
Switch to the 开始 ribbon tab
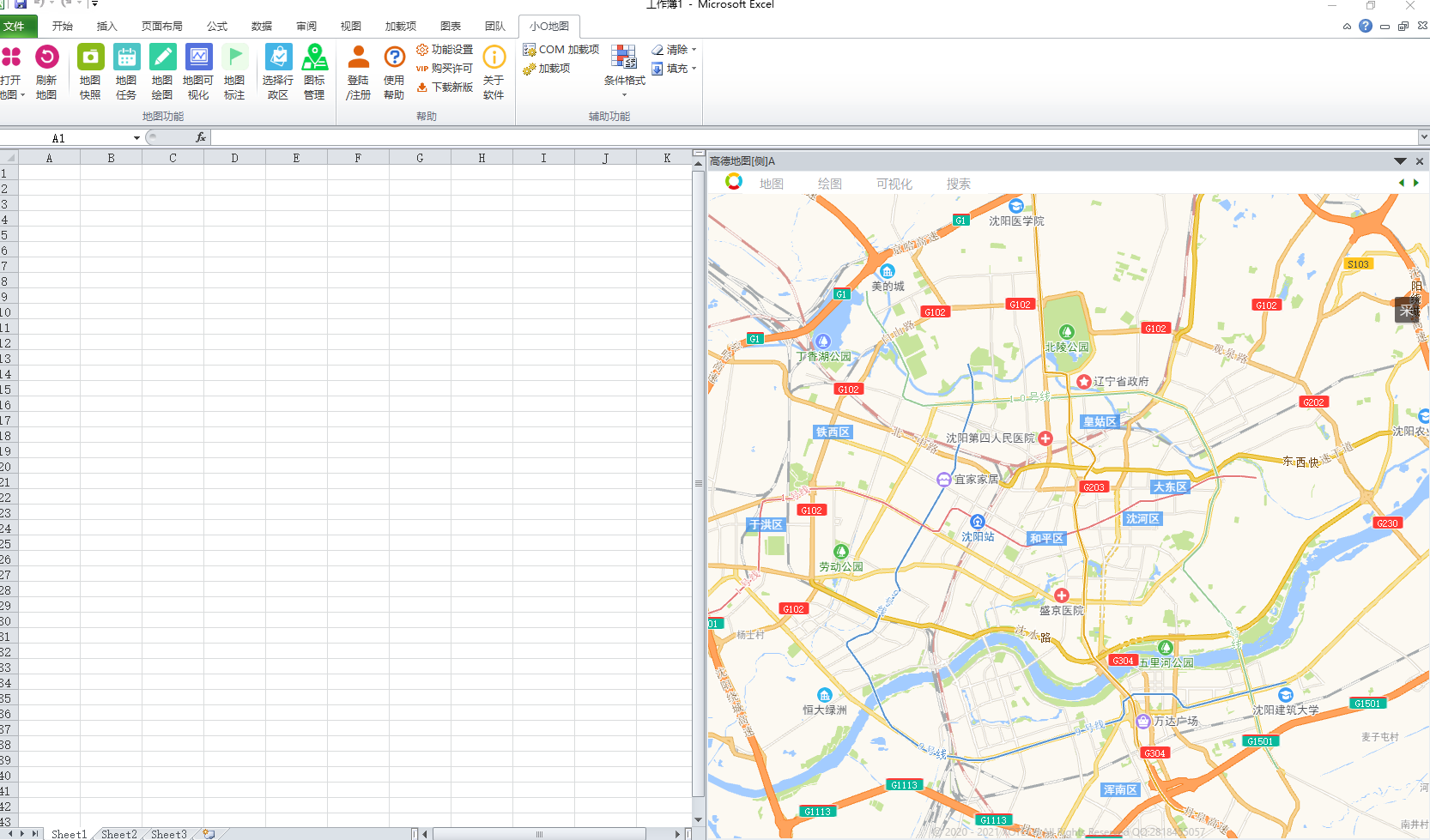pyautogui.click(x=63, y=27)
